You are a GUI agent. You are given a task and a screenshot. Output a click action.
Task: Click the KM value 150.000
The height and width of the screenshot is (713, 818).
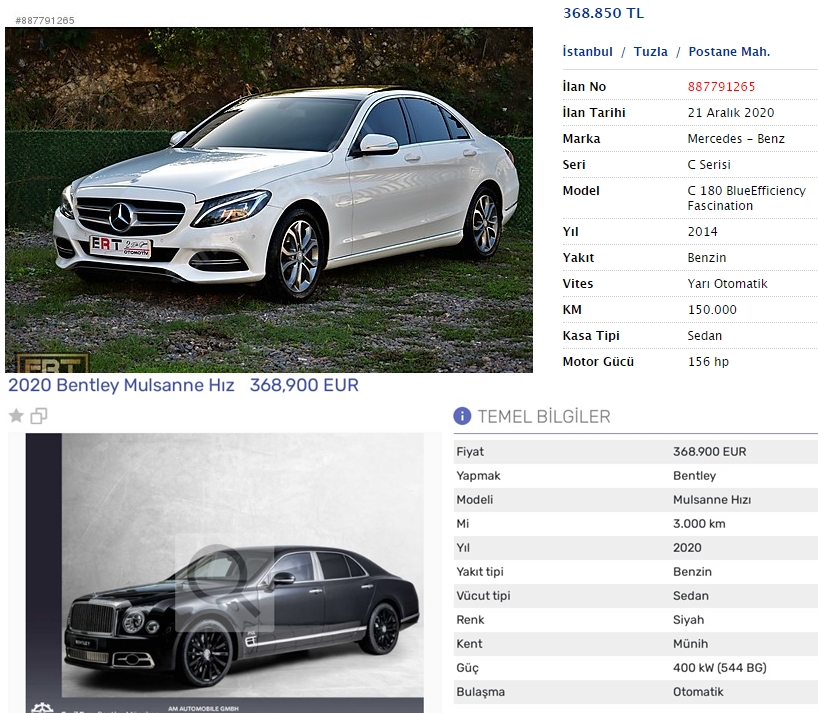pos(712,310)
